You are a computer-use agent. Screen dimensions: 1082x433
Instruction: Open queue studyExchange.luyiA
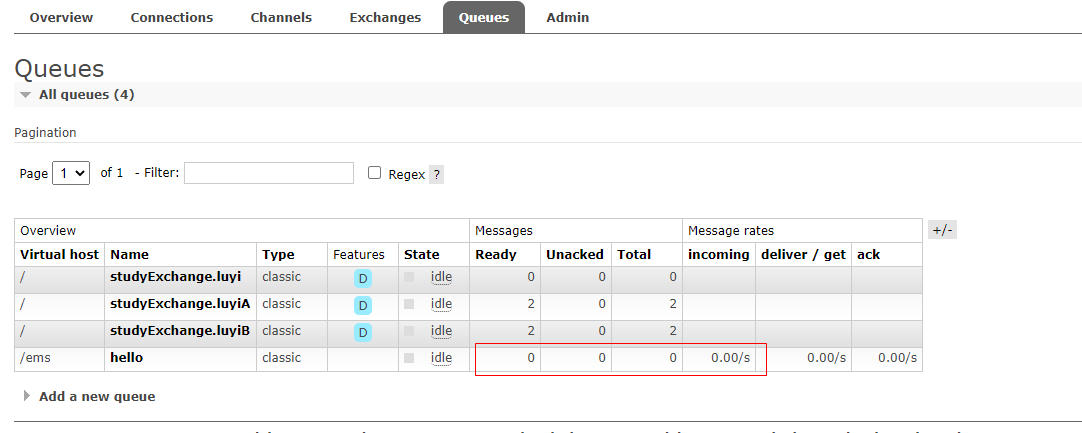[180, 304]
